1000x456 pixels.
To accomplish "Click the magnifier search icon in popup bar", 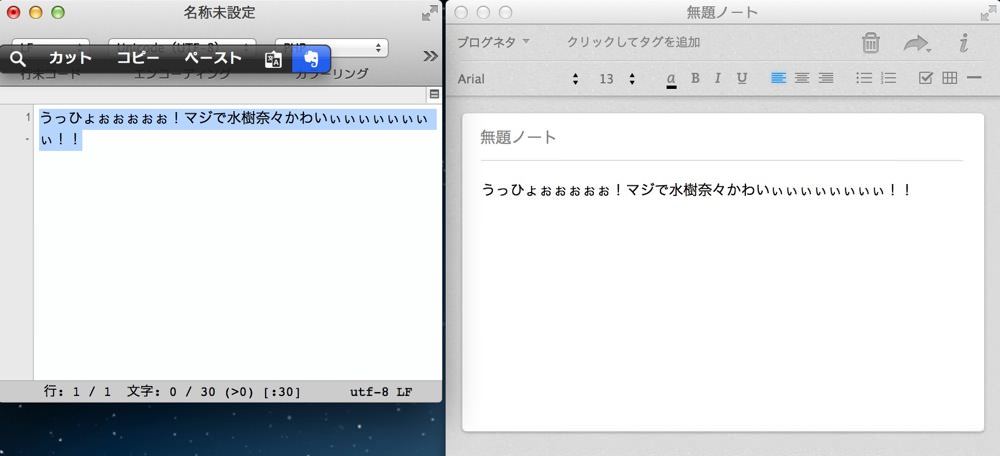I will click(x=18, y=59).
